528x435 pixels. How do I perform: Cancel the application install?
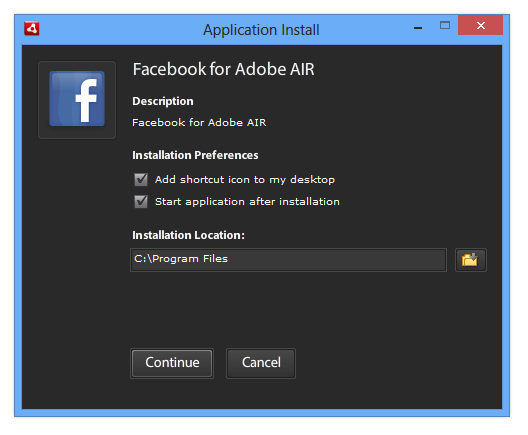pos(261,363)
